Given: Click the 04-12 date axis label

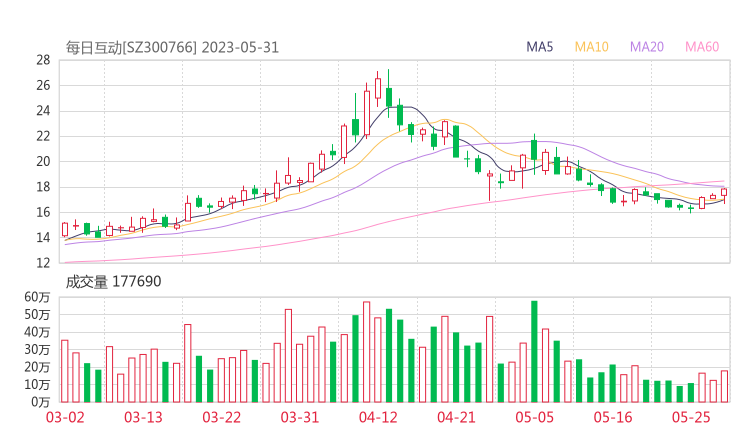Looking at the screenshot, I should 378,417.
